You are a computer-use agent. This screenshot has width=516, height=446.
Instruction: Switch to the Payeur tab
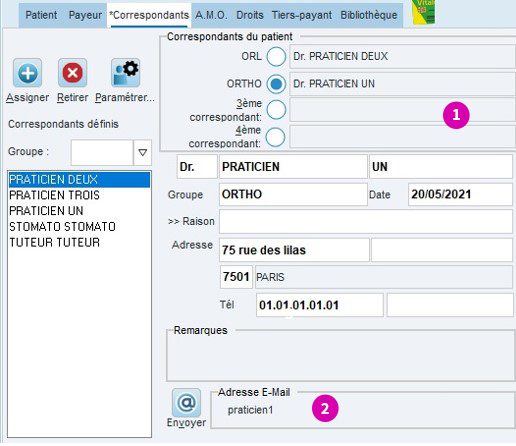point(85,15)
